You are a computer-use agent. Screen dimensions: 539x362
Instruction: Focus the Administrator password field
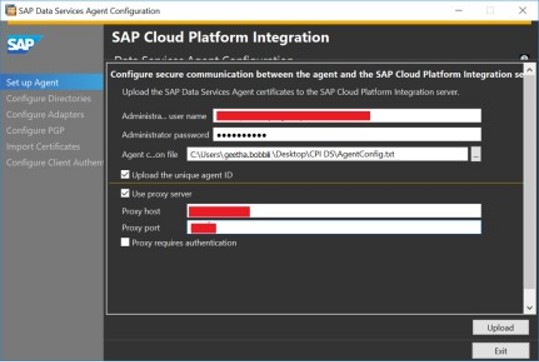tap(347, 134)
